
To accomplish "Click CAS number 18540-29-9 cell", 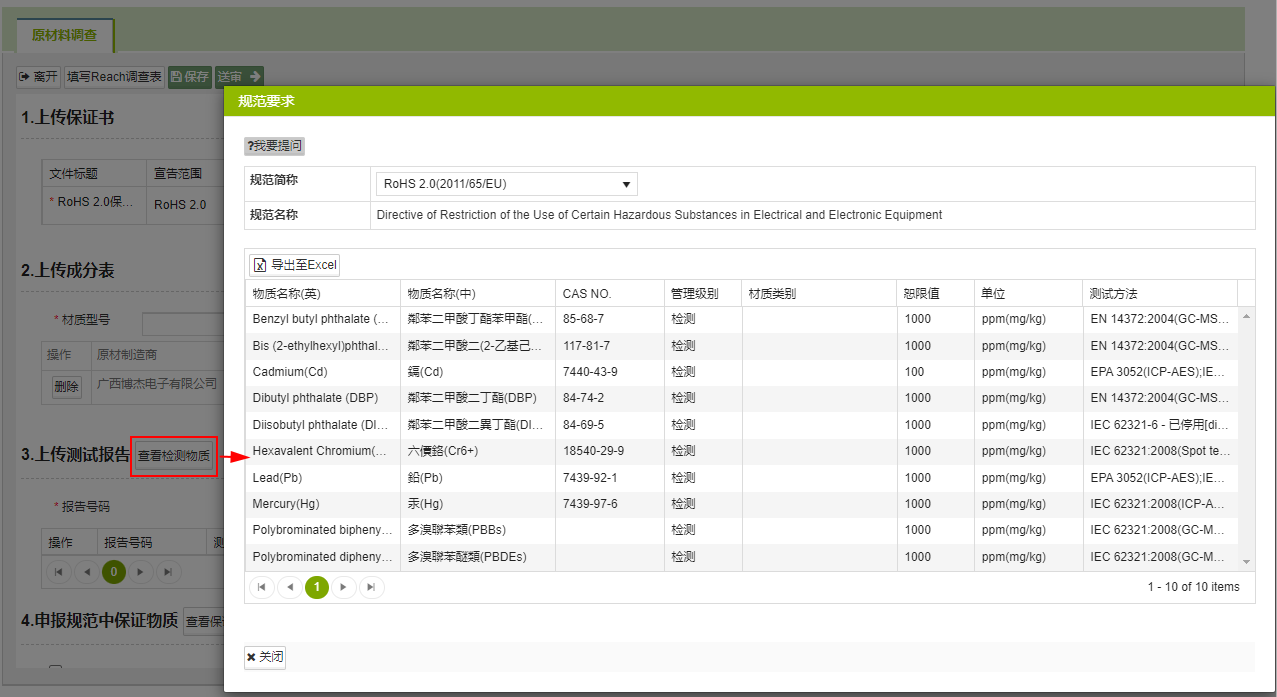I will (609, 451).
